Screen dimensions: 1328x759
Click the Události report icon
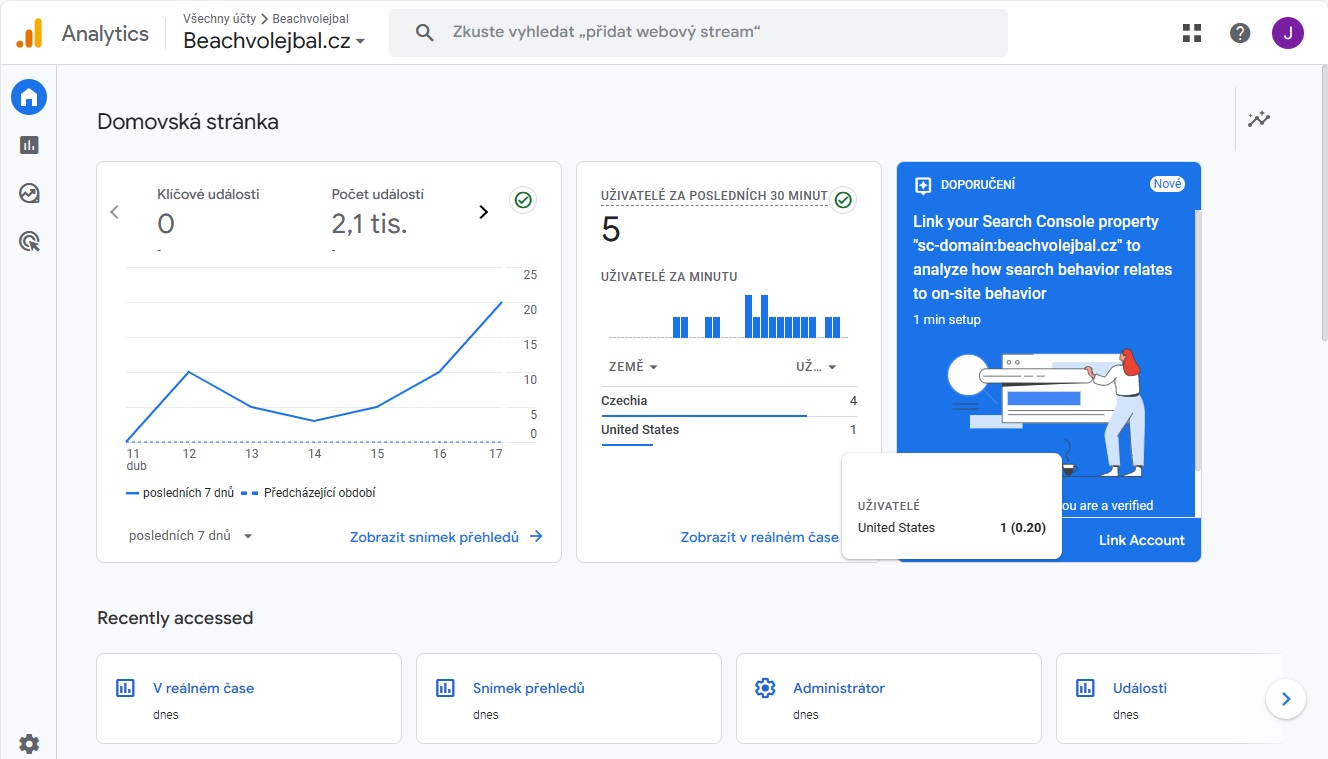pyautogui.click(x=1085, y=688)
